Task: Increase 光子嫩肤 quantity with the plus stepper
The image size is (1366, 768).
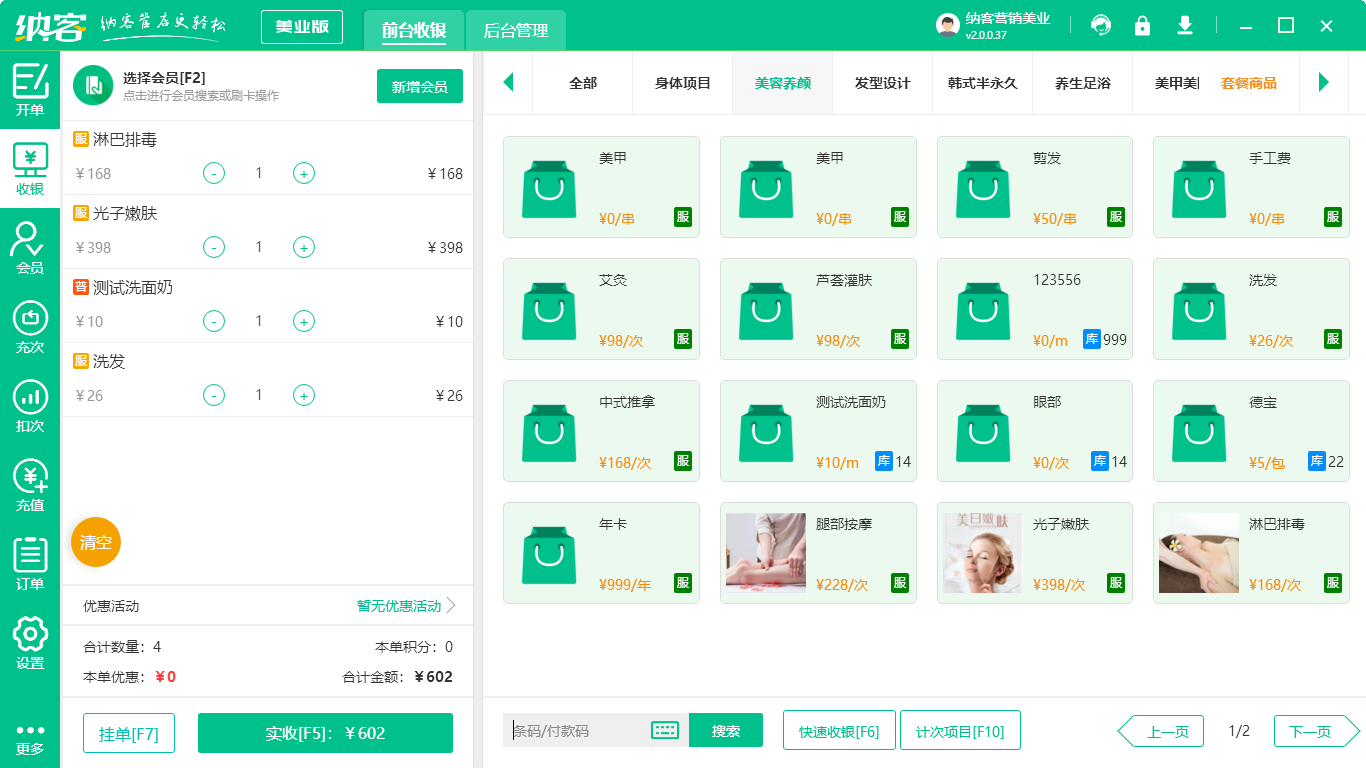Action: click(x=303, y=247)
